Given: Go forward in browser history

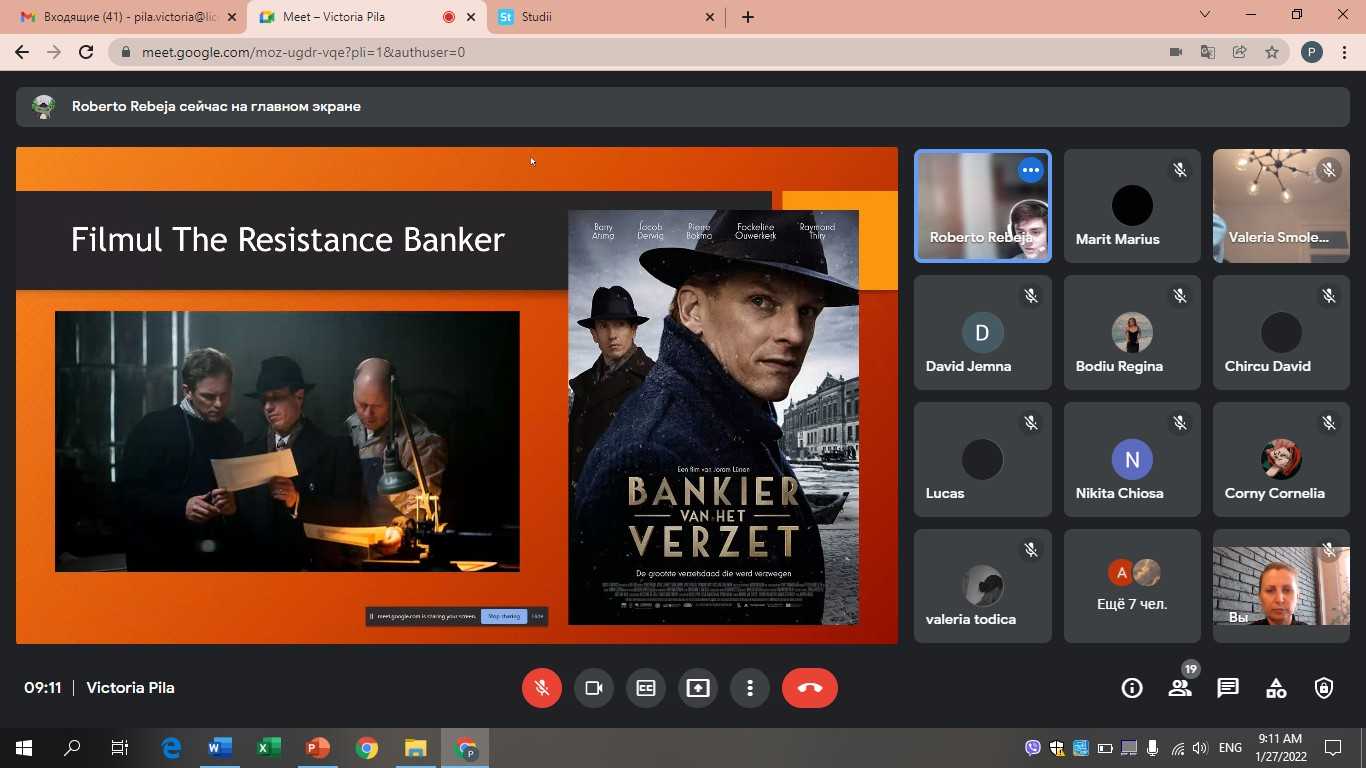Looking at the screenshot, I should (54, 52).
